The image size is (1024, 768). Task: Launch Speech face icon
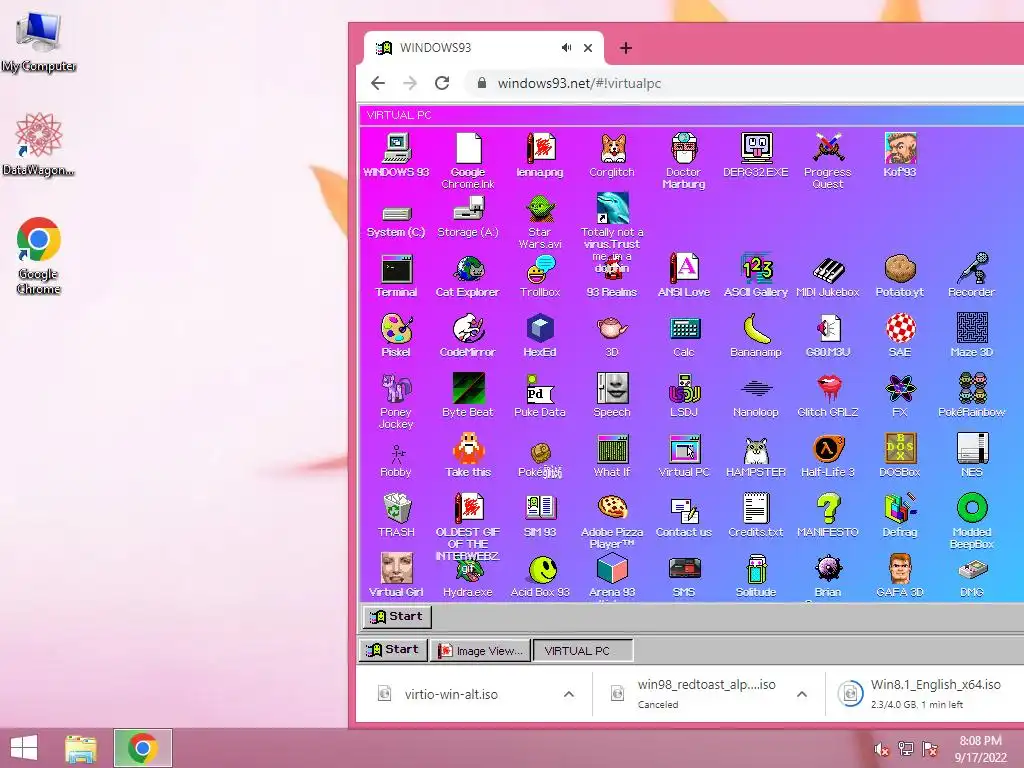click(x=612, y=394)
